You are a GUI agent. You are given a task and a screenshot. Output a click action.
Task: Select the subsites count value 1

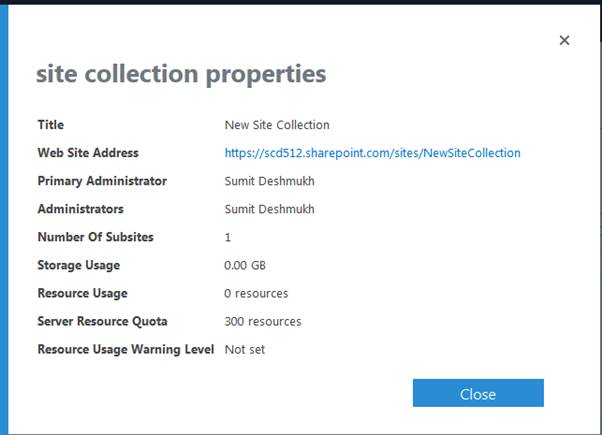(x=228, y=237)
